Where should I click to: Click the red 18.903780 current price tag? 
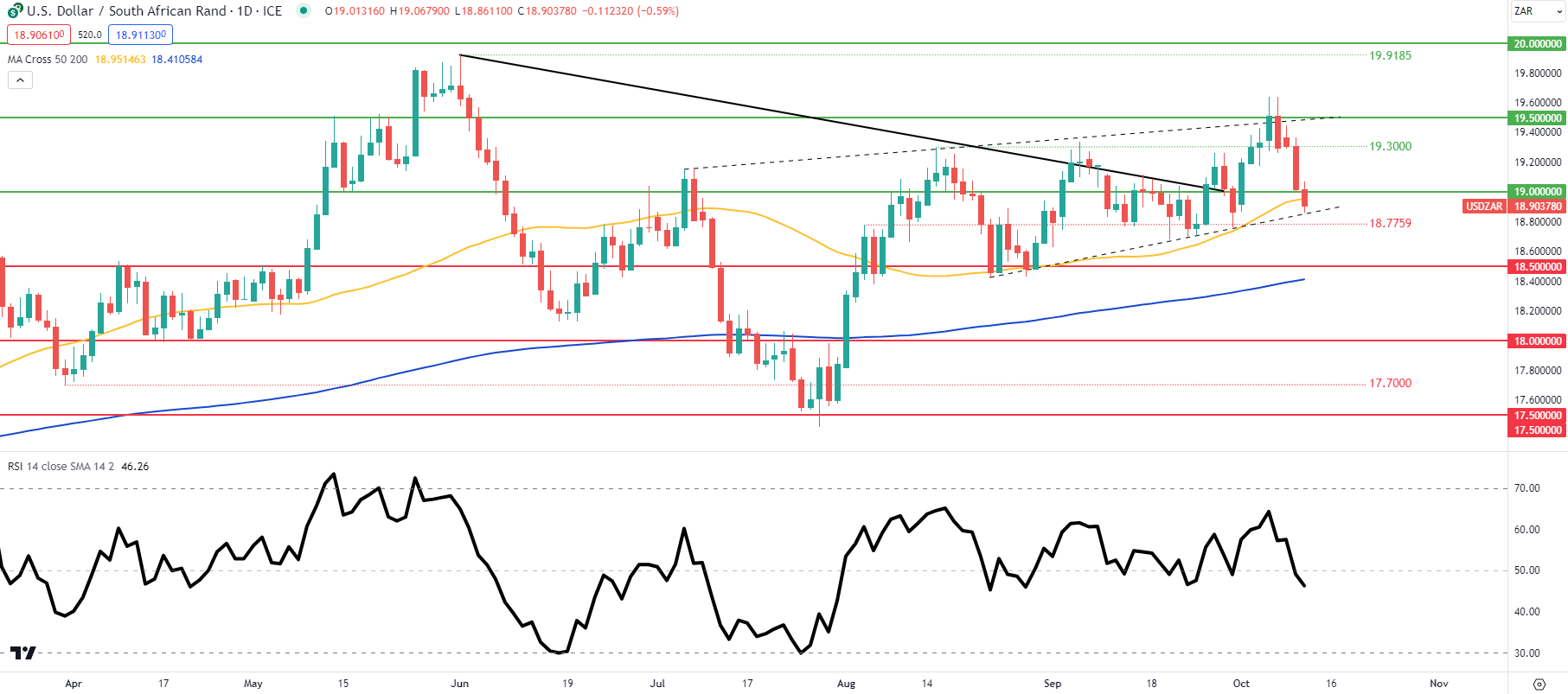[1537, 207]
